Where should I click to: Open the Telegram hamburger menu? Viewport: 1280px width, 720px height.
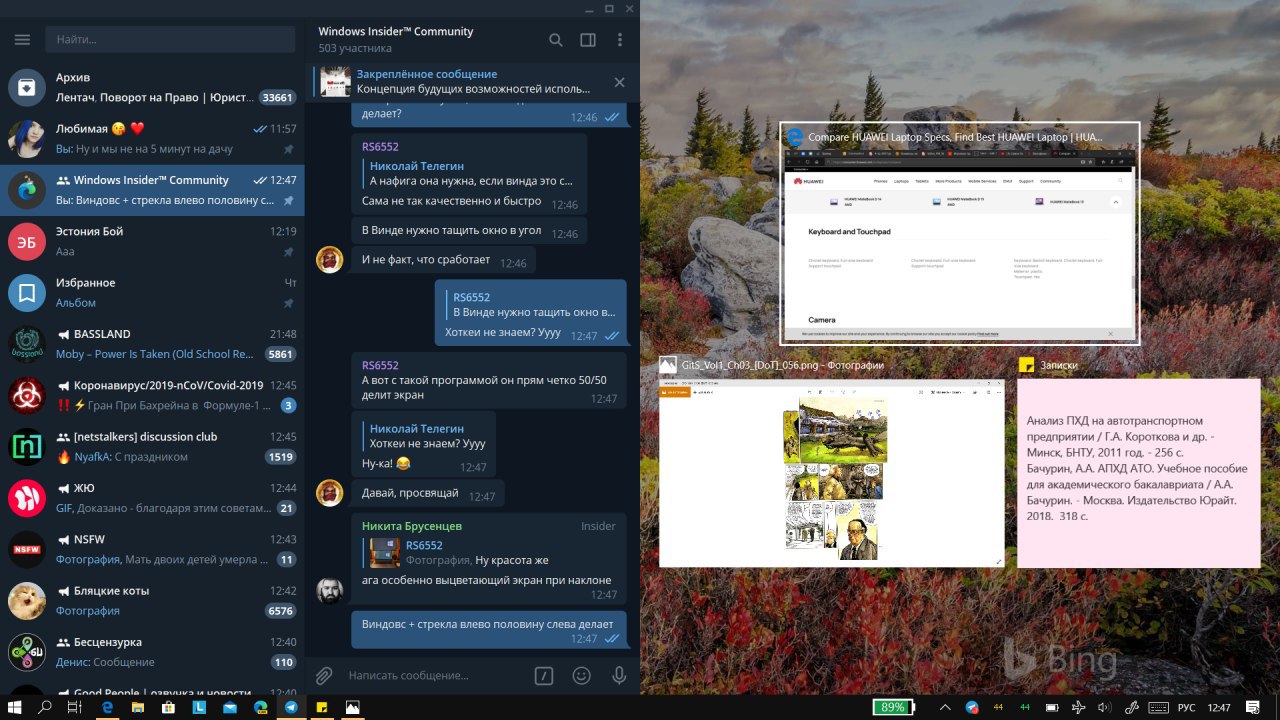pyautogui.click(x=22, y=40)
